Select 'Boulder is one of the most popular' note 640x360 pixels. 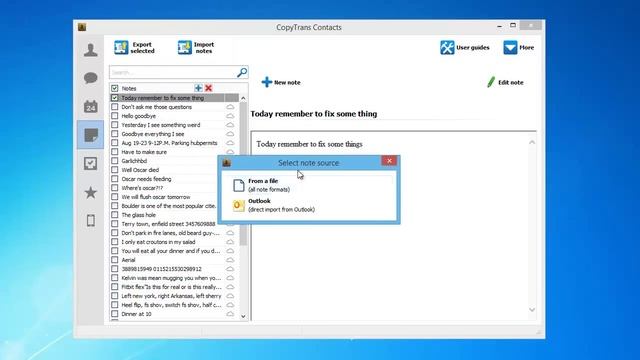(x=169, y=206)
